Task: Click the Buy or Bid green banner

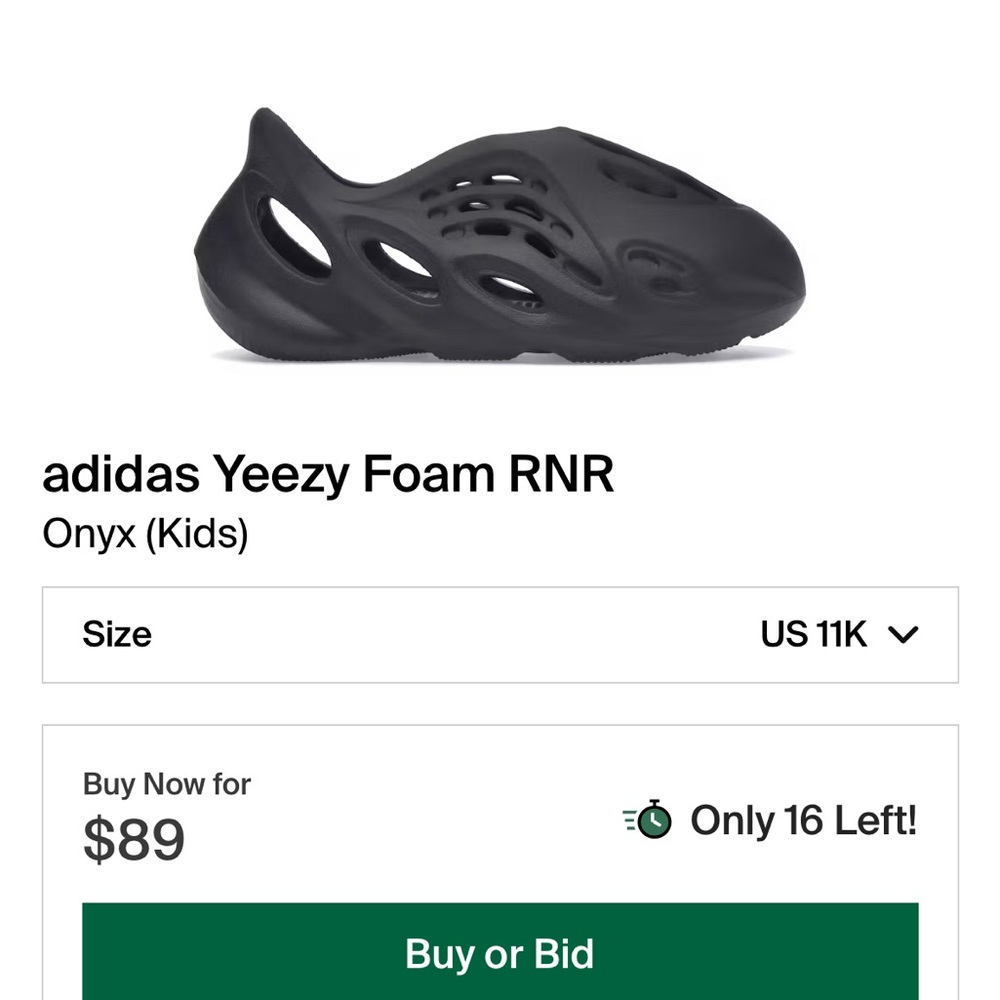Action: (500, 955)
